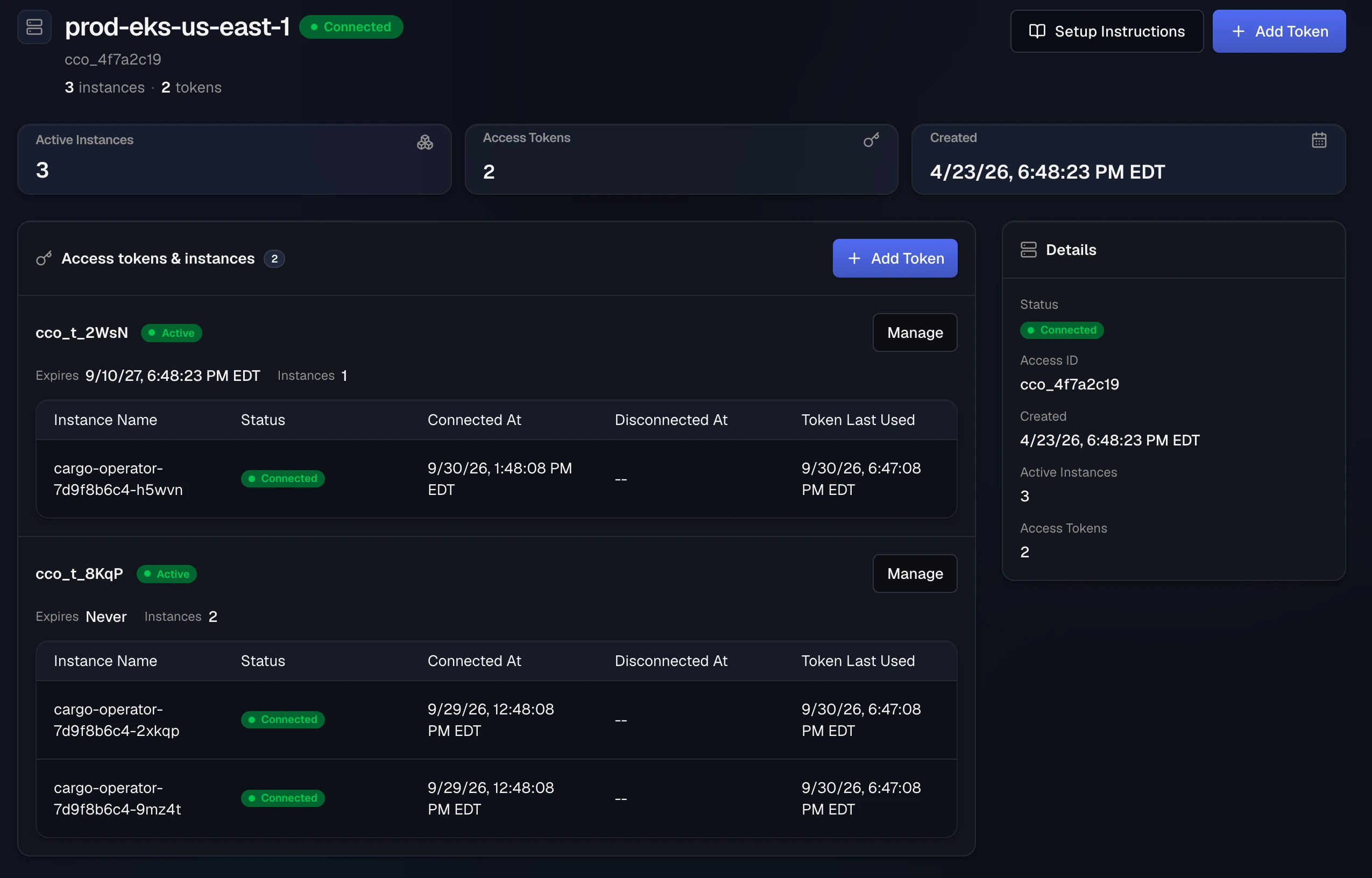1372x878 pixels.
Task: Click Instance Name header in second table
Action: pos(105,661)
